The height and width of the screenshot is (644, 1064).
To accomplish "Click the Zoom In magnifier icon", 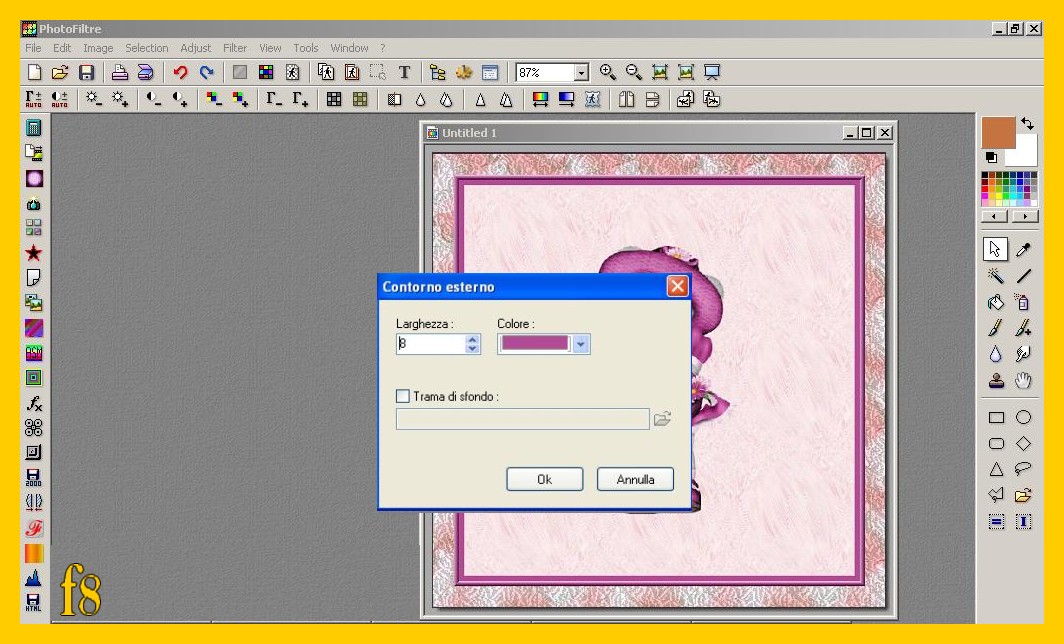I will [607, 72].
